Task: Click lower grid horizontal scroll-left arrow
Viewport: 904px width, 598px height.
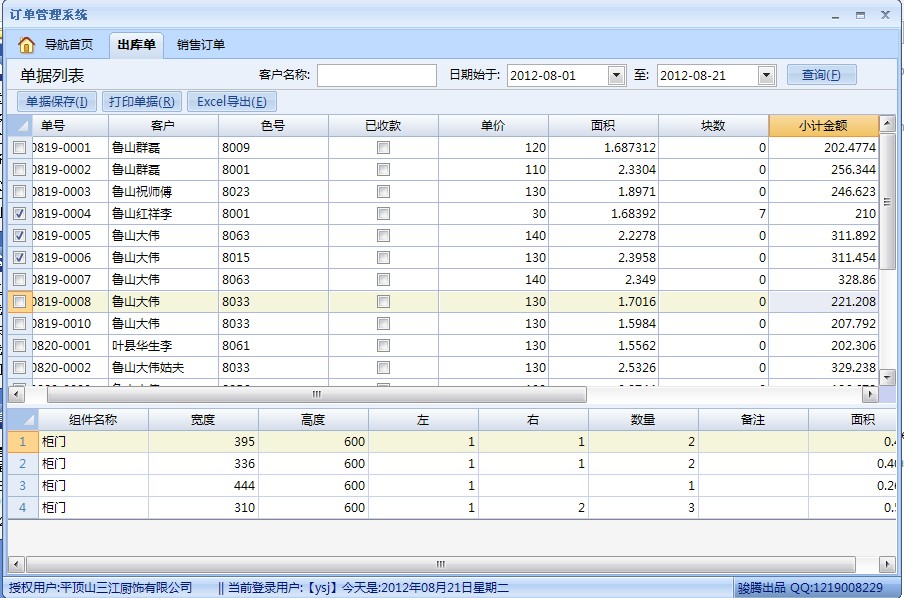Action: pyautogui.click(x=17, y=564)
